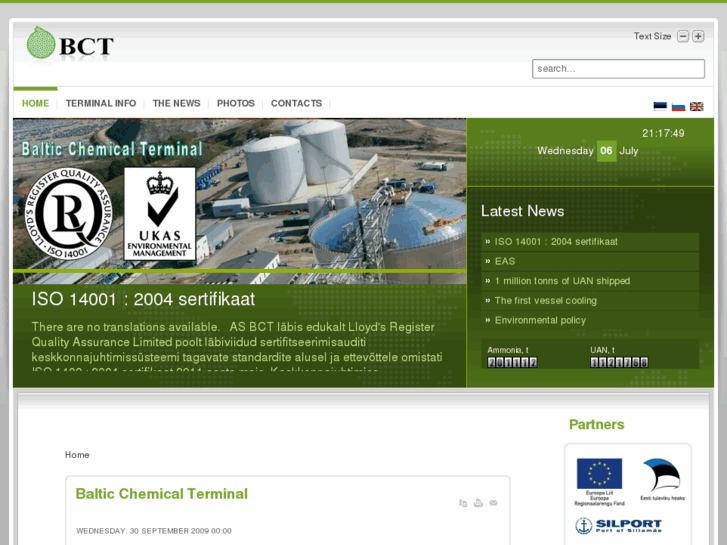Click the Home breadcrumb
The width and height of the screenshot is (727, 545).
point(77,455)
